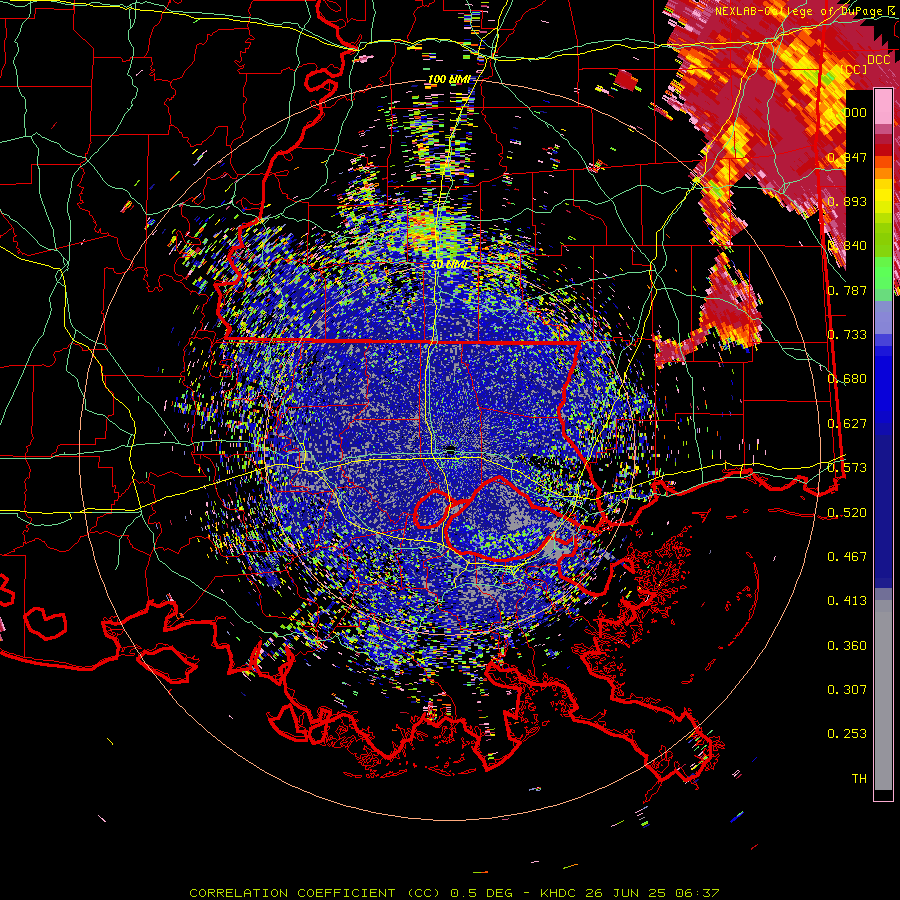The height and width of the screenshot is (900, 900).
Task: Select the 0.947 value on the color scale
Action: coord(847,157)
